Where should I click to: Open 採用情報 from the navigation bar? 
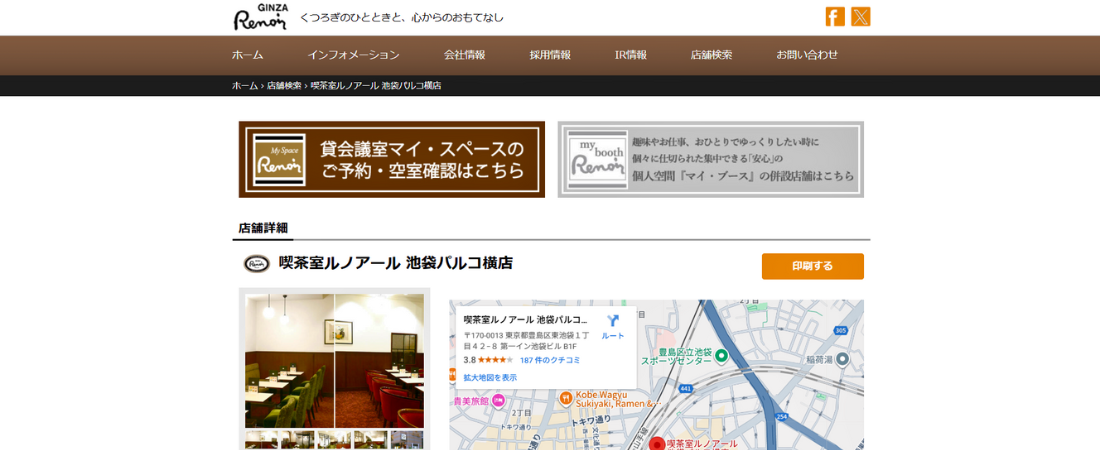pyautogui.click(x=550, y=55)
